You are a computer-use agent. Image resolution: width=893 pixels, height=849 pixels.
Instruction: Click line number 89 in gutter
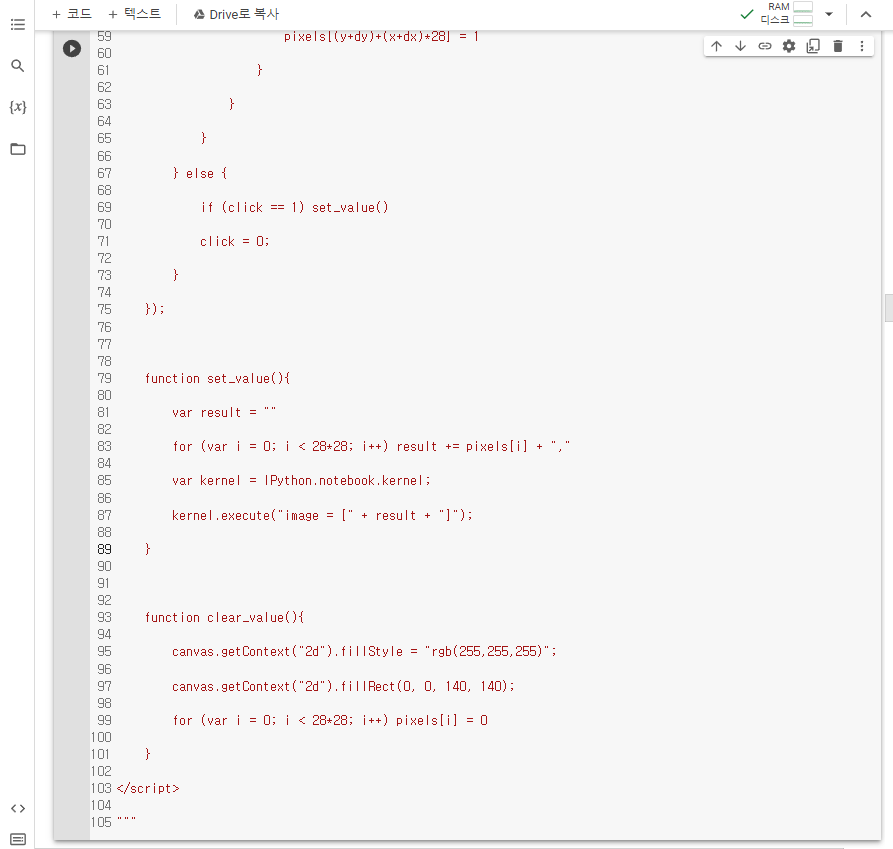[x=104, y=549]
